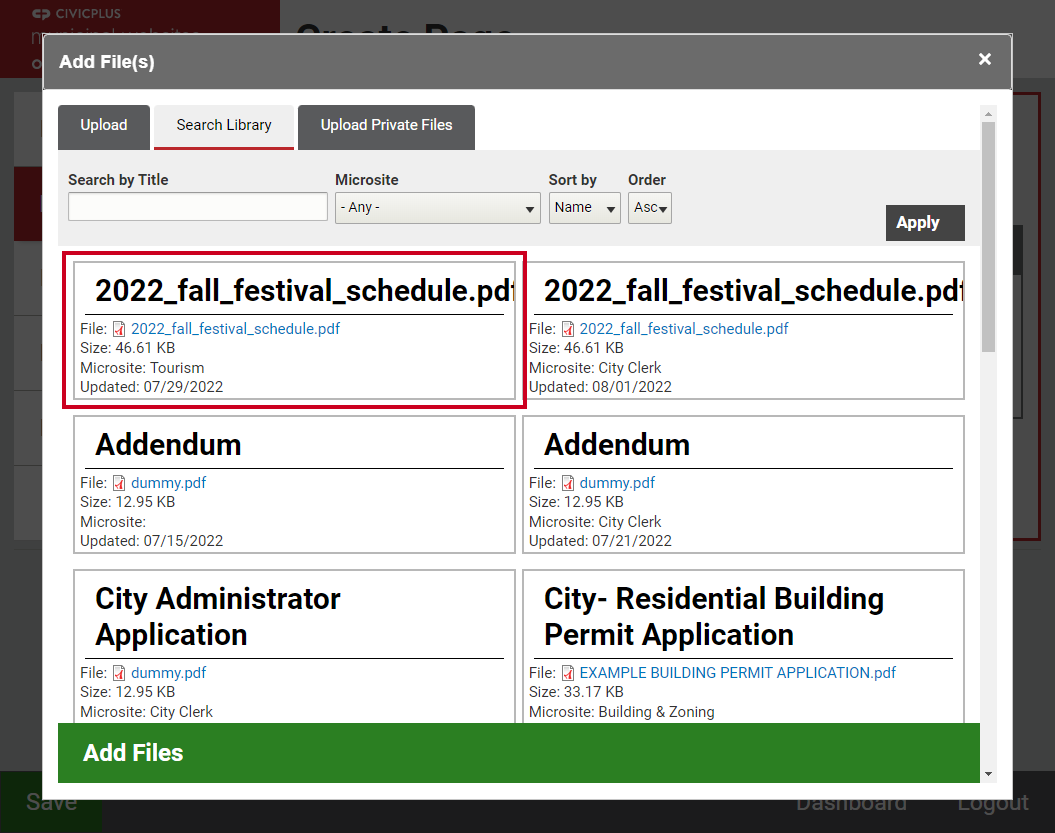Viewport: 1055px width, 833px height.
Task: Click the dialog scrollbar up arrow
Action: pos(988,114)
